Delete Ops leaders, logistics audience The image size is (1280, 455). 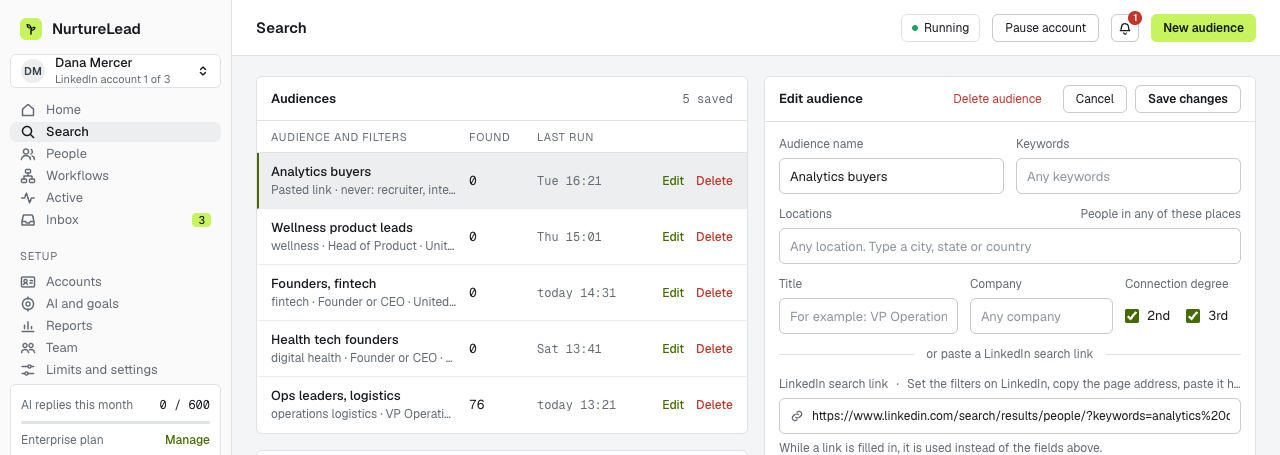coord(714,405)
